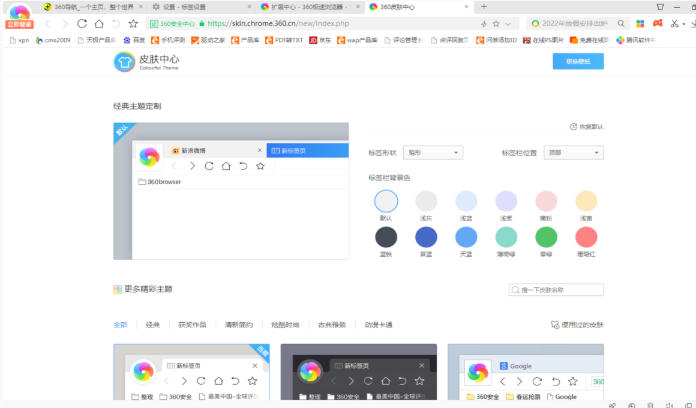Click the star favorites icon beside undo
The image size is (696, 408).
(133, 24)
